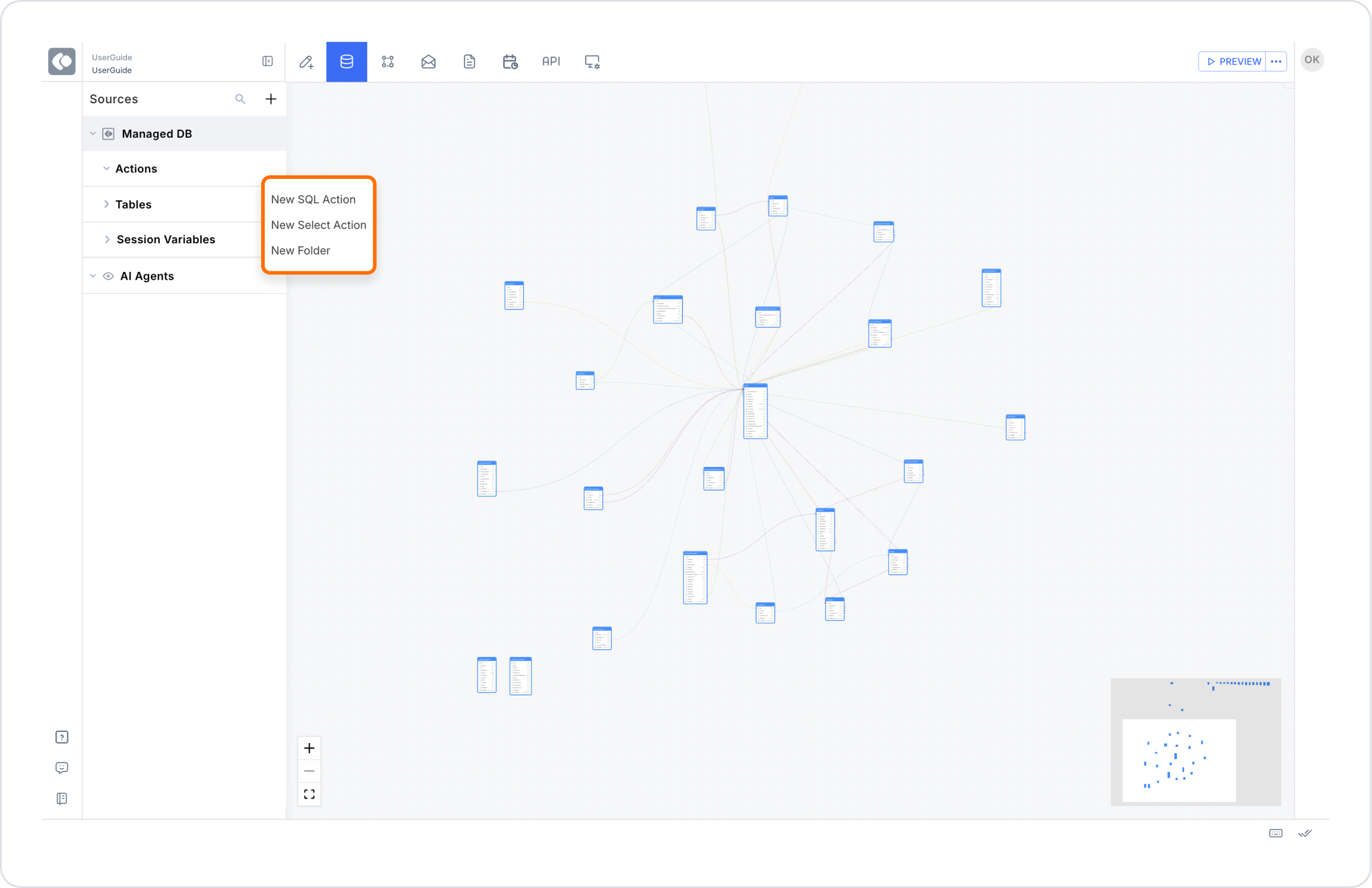Expand the Tables section

coord(107,205)
